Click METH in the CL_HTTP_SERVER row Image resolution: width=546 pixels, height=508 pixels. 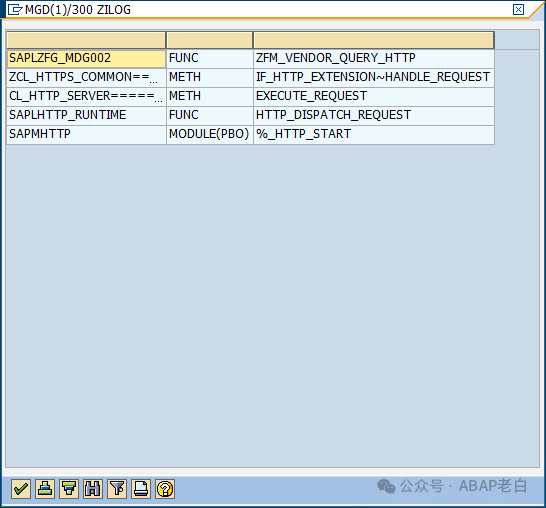tap(210, 96)
